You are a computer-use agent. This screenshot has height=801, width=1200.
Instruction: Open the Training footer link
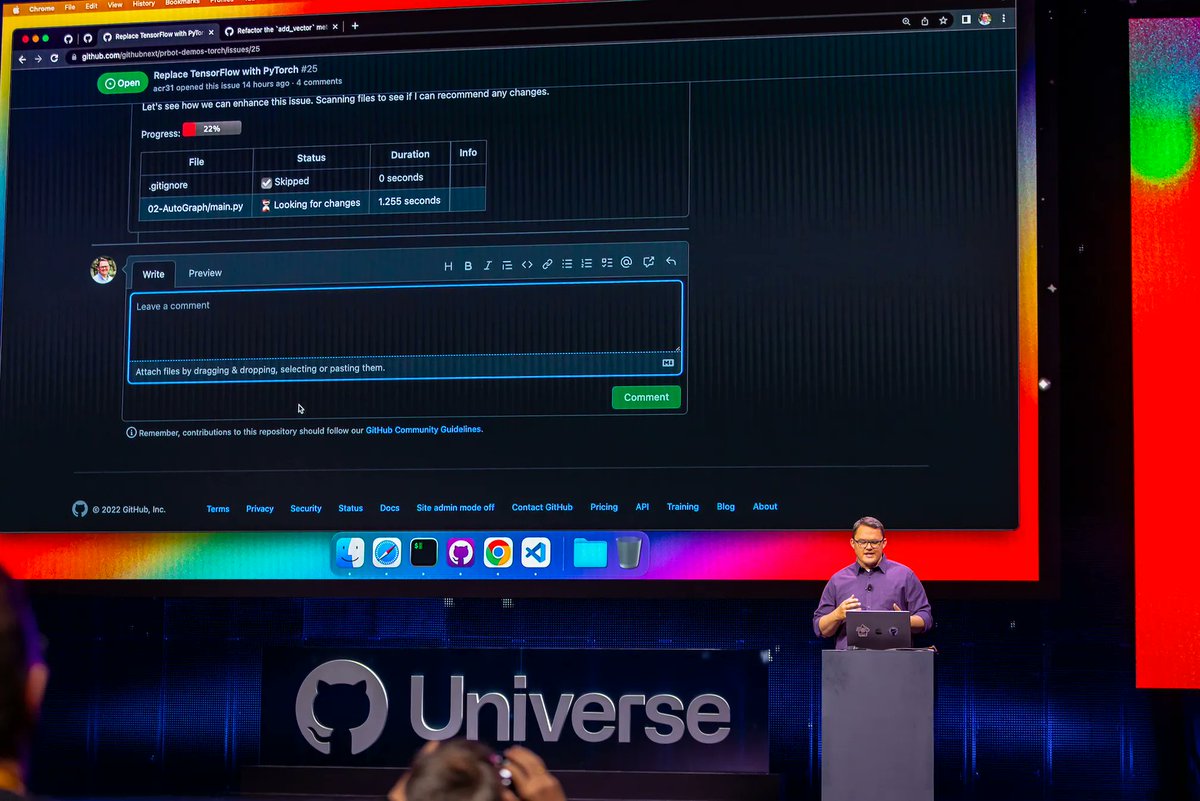coord(683,507)
